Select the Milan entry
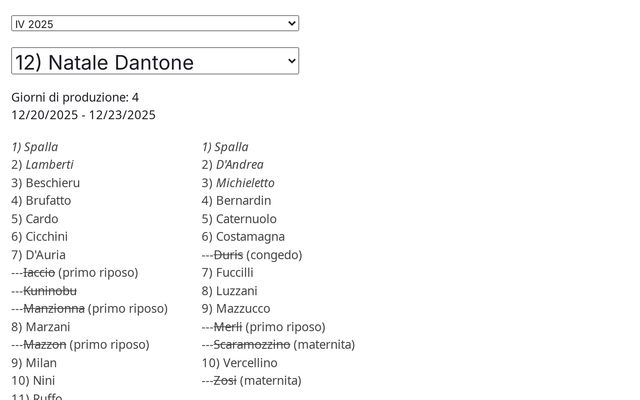The height and width of the screenshot is (400, 640). (41, 363)
